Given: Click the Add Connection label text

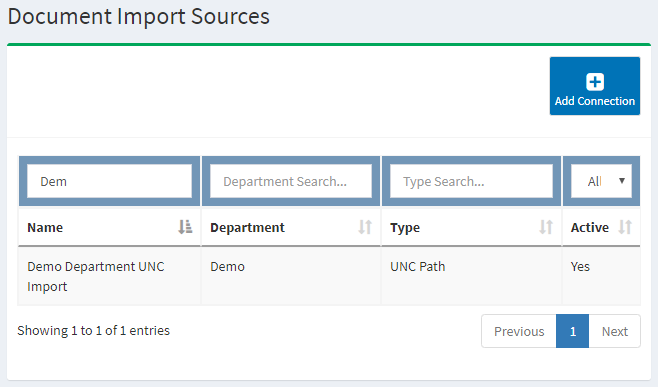Looking at the screenshot, I should click(595, 101).
